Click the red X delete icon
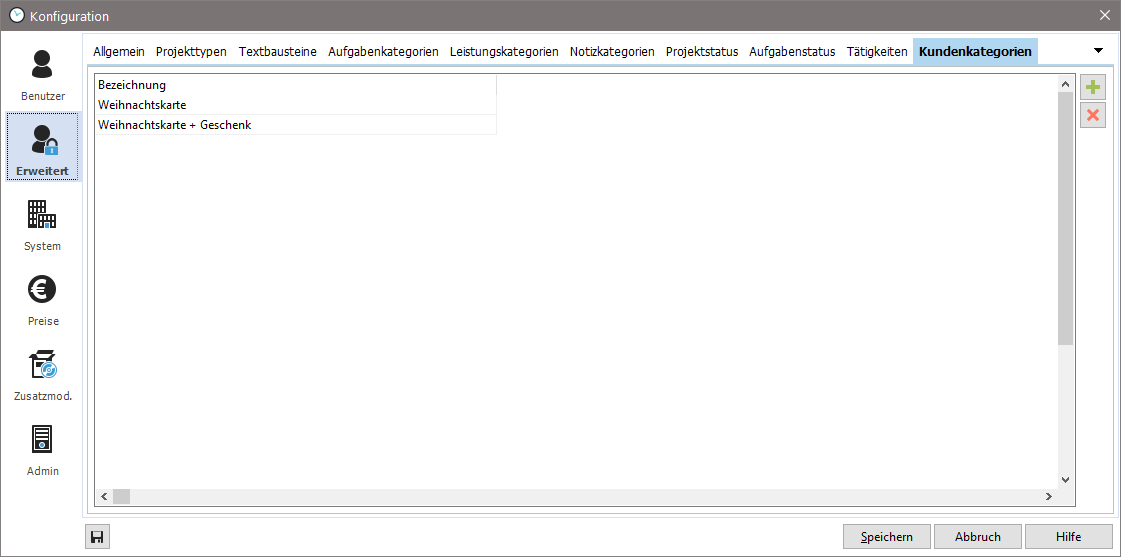 (1093, 115)
